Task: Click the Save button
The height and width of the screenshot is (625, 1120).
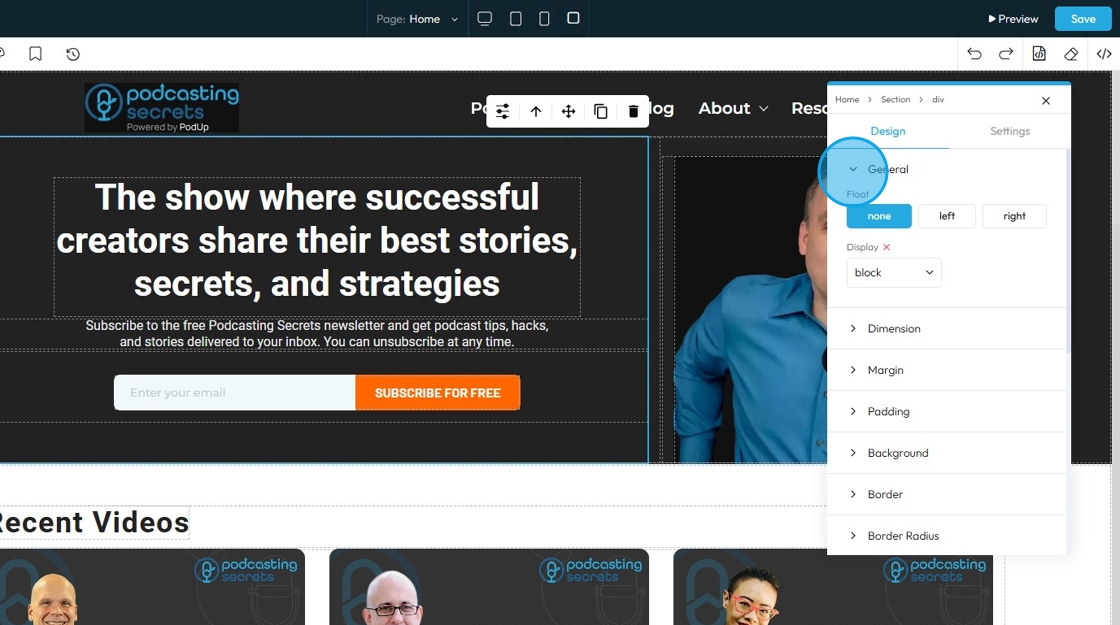Action: 1083,19
